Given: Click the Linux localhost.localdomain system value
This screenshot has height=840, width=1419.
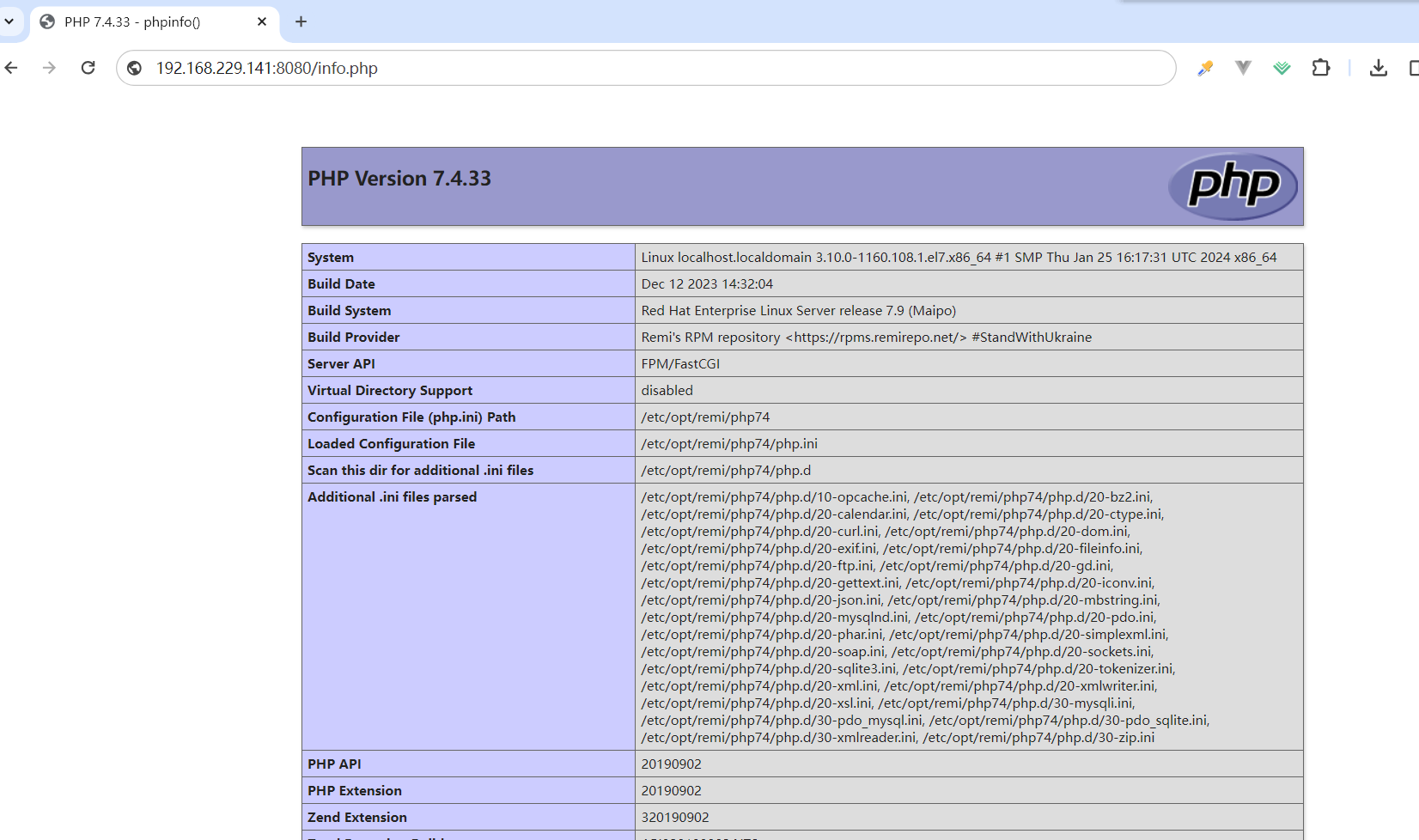Looking at the screenshot, I should (x=959, y=258).
